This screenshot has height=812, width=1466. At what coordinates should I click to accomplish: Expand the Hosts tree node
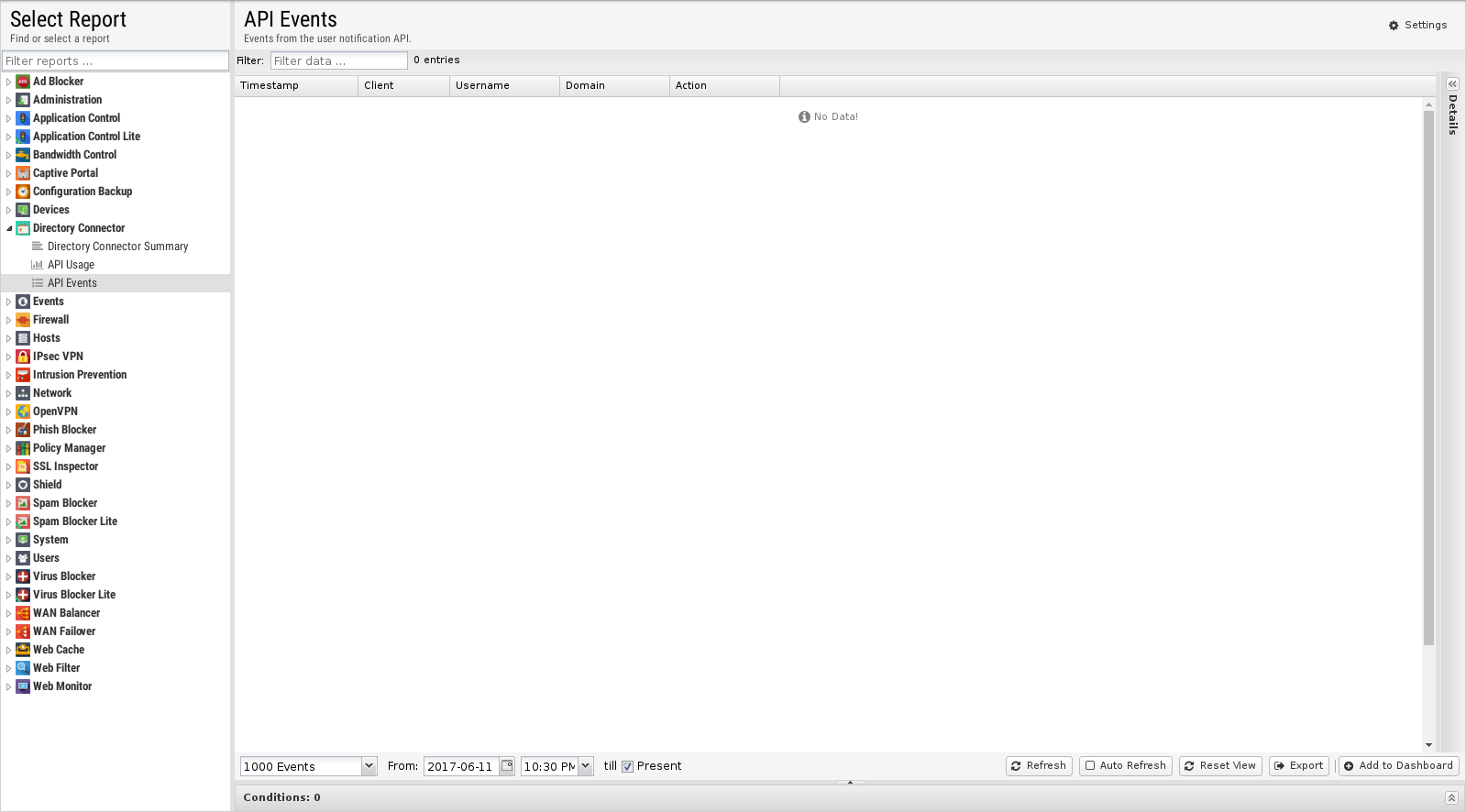(x=9, y=338)
